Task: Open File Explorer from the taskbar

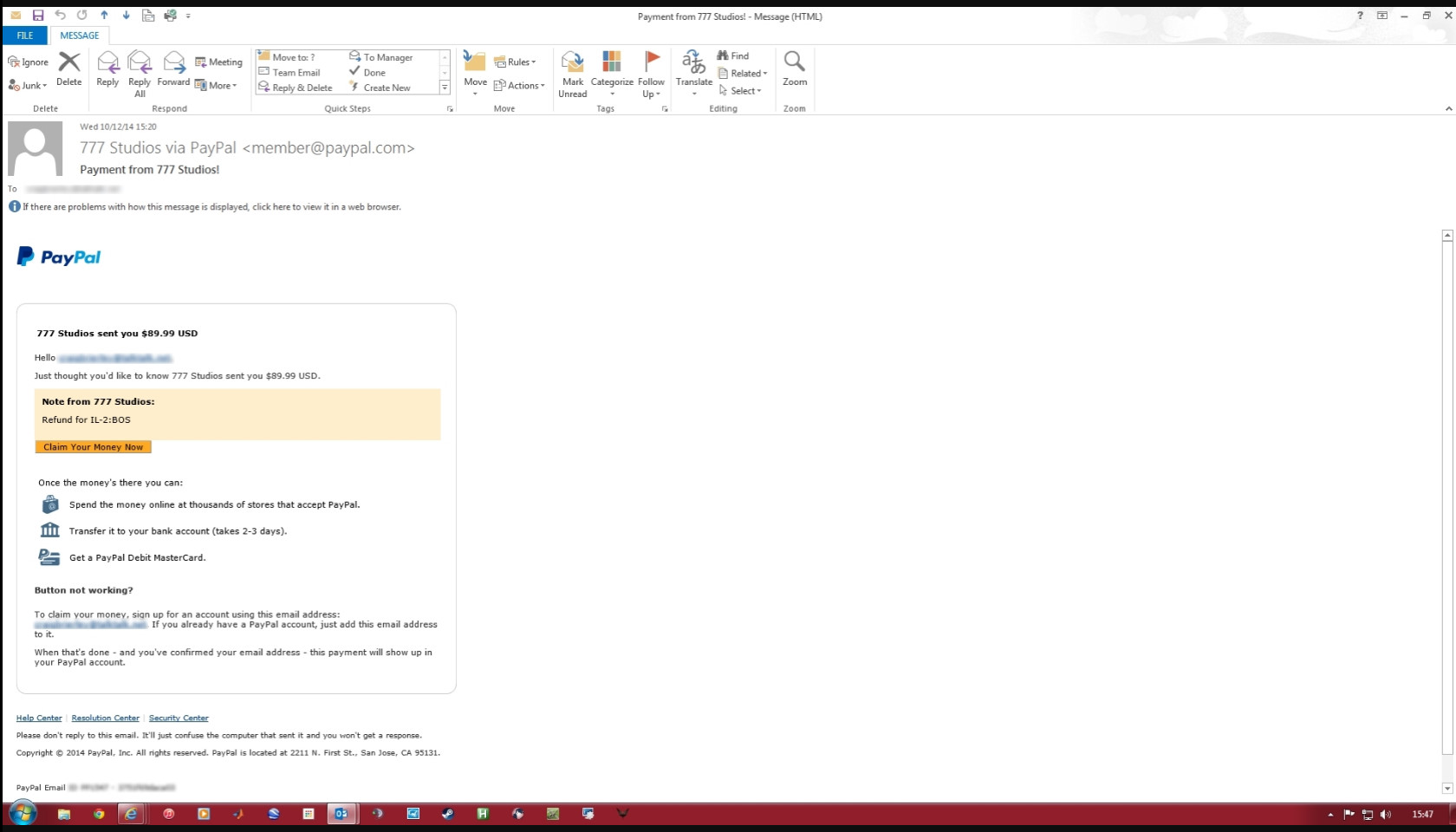Action: point(64,814)
